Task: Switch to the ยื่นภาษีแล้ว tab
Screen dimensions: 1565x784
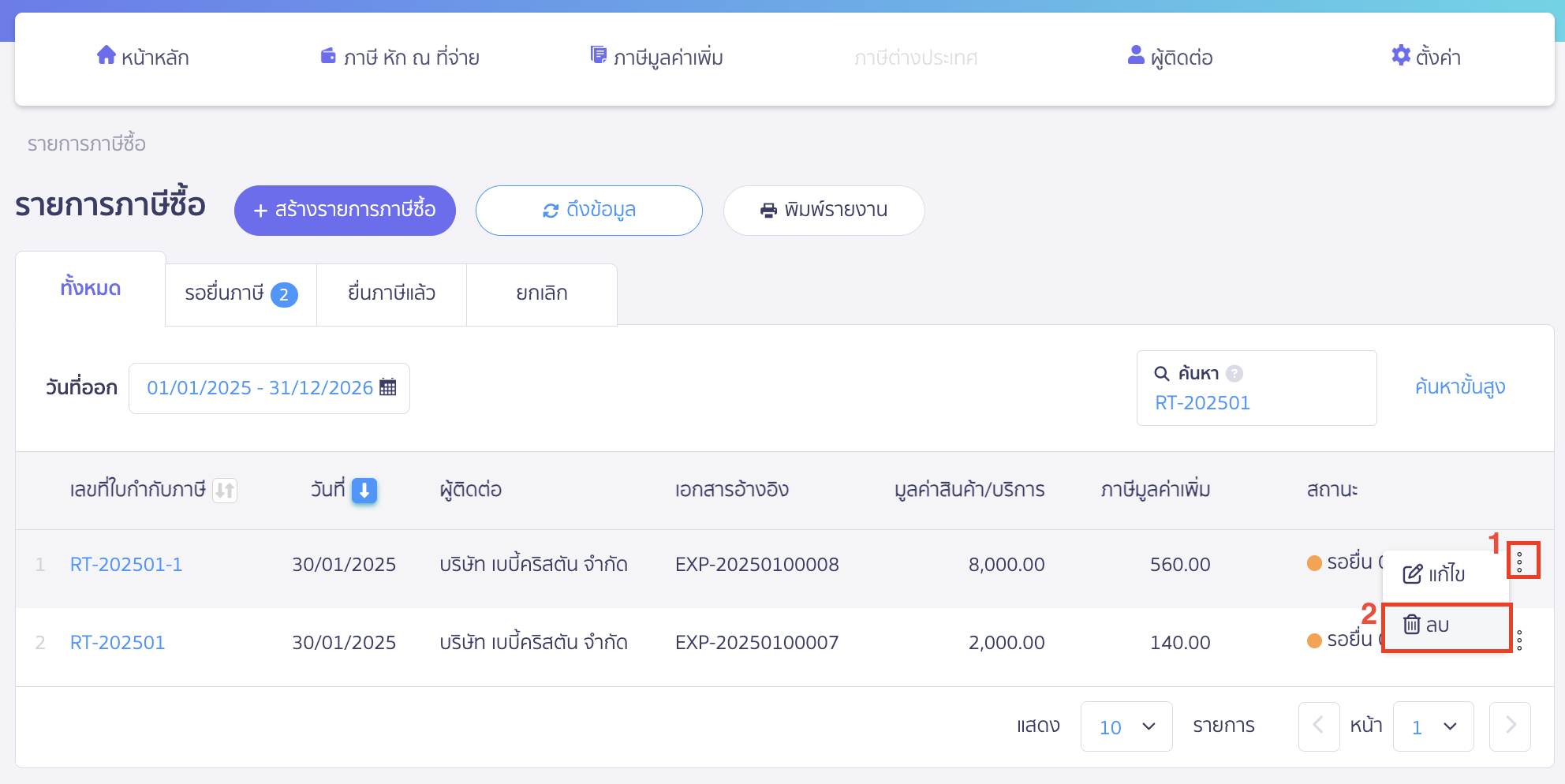Action: coord(391,294)
